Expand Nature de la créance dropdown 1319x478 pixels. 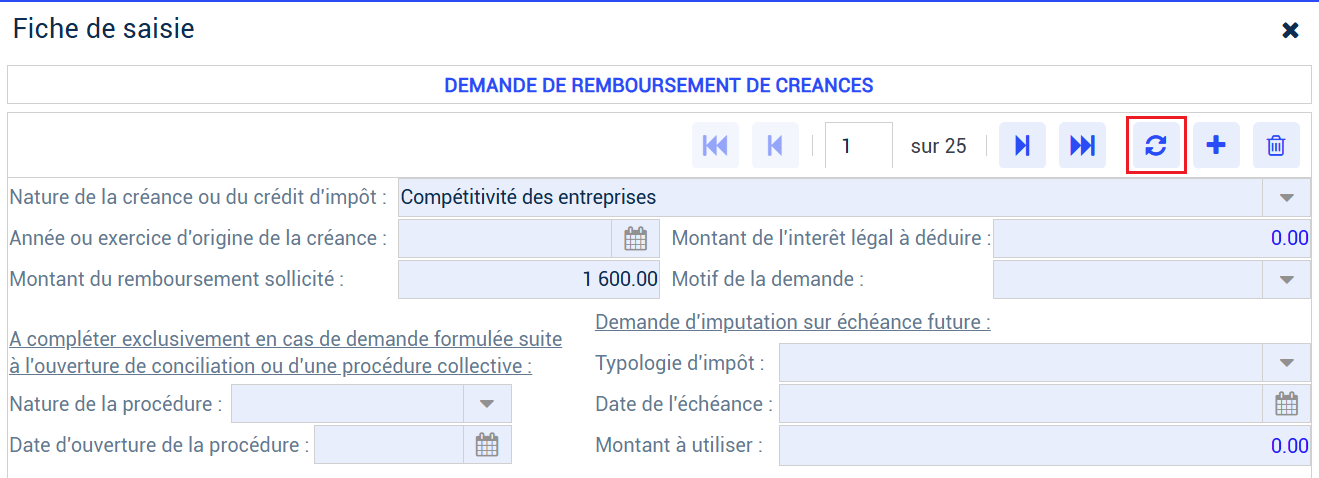point(1287,198)
